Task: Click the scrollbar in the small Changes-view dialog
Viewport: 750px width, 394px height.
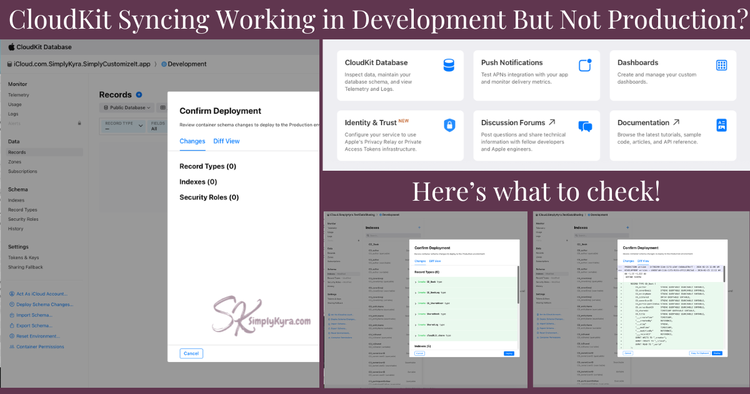Action: pos(518,285)
